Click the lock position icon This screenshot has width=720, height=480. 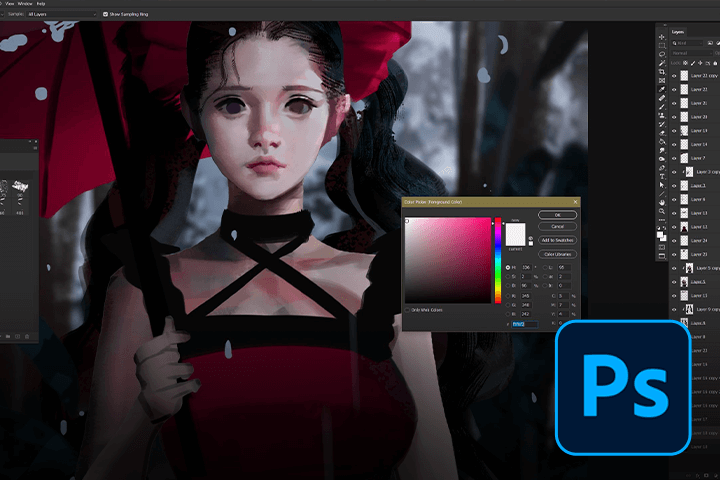700,63
